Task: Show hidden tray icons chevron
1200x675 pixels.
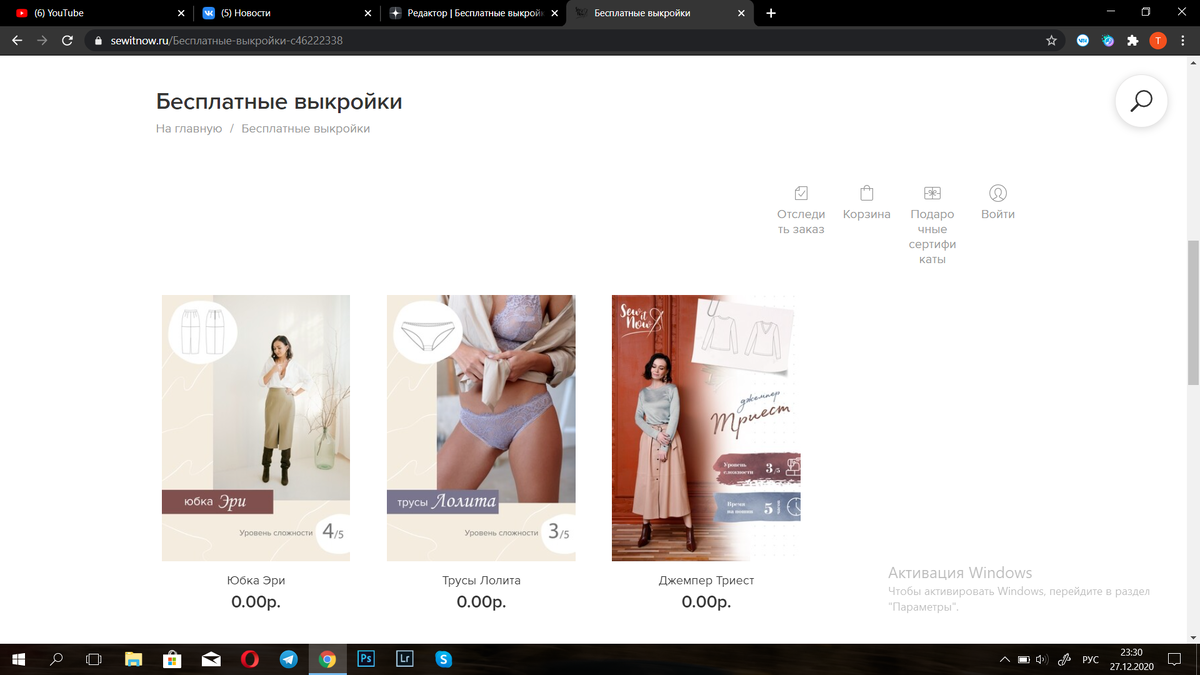Action: [x=1005, y=660]
